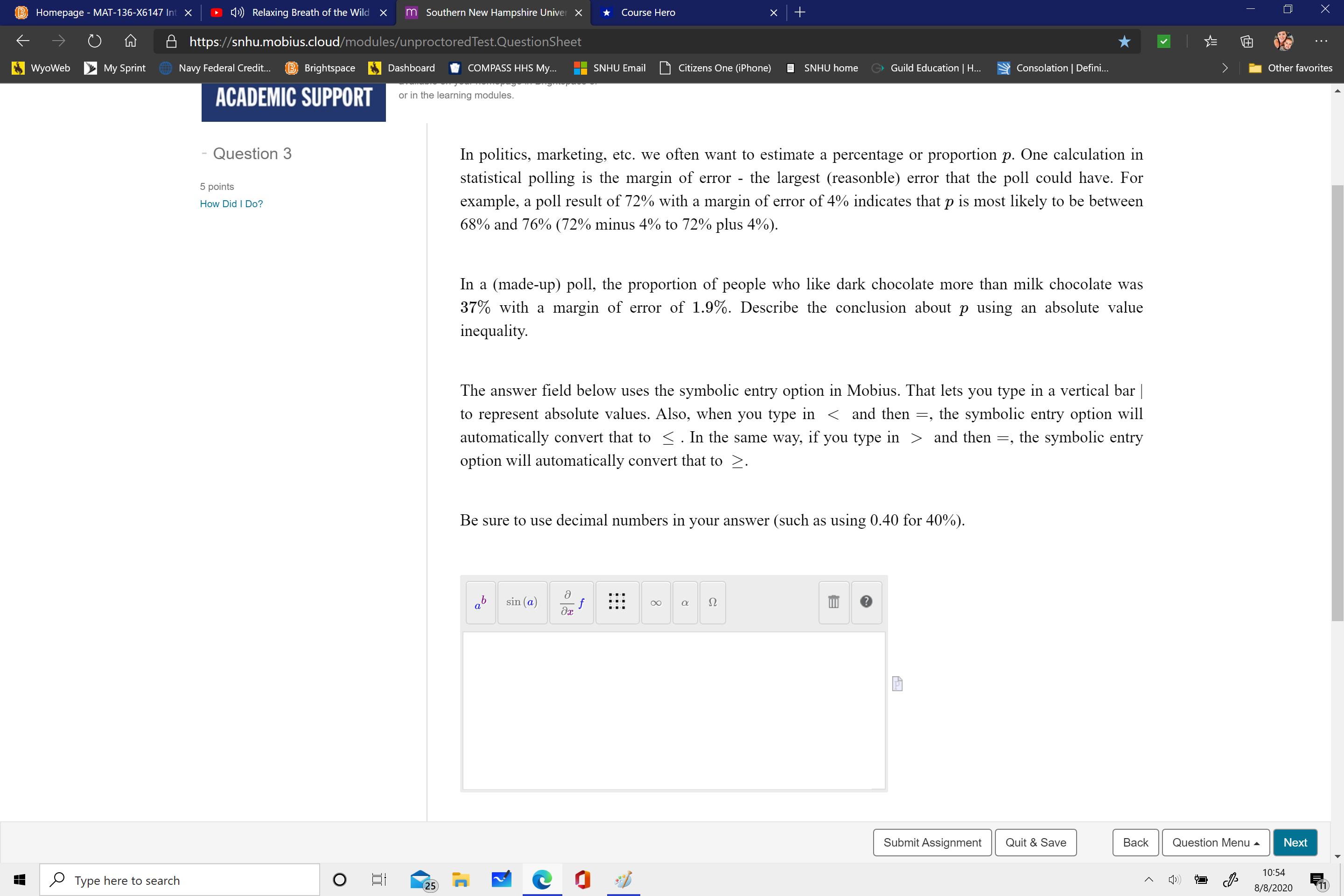The width and height of the screenshot is (1344, 896).
Task: Select the partial derivative icon
Action: point(571,602)
